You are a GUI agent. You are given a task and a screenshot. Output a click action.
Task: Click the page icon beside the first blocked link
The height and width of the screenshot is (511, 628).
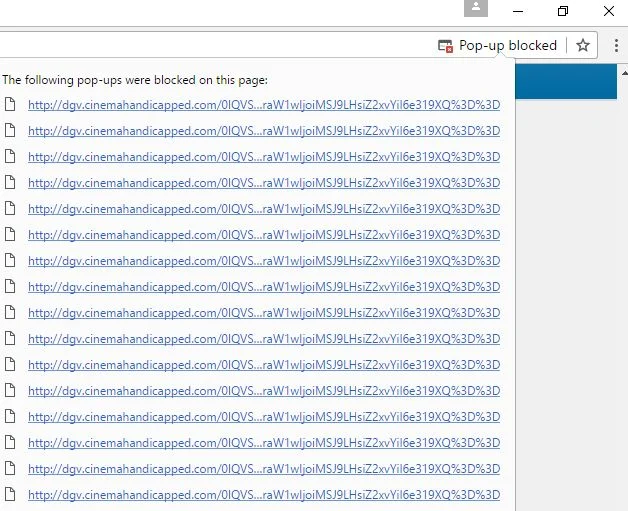pyautogui.click(x=10, y=105)
